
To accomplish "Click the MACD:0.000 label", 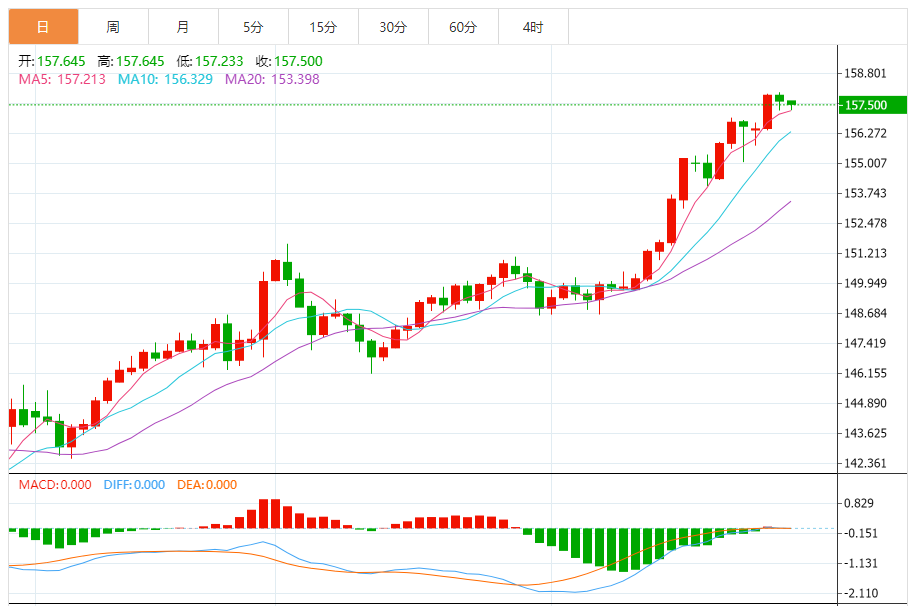I will click(x=55, y=485).
